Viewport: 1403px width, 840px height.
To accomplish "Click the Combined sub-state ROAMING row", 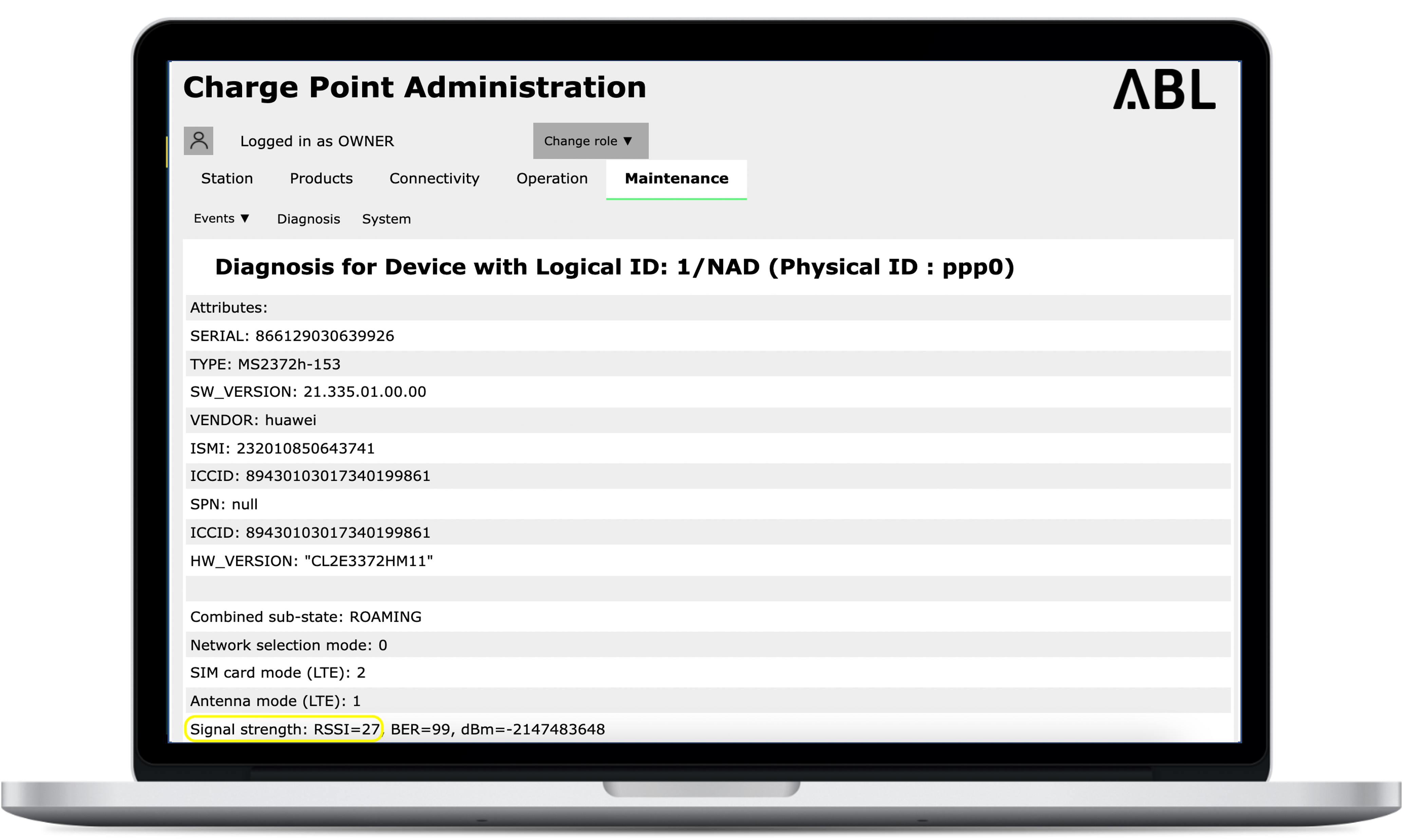I will [306, 616].
